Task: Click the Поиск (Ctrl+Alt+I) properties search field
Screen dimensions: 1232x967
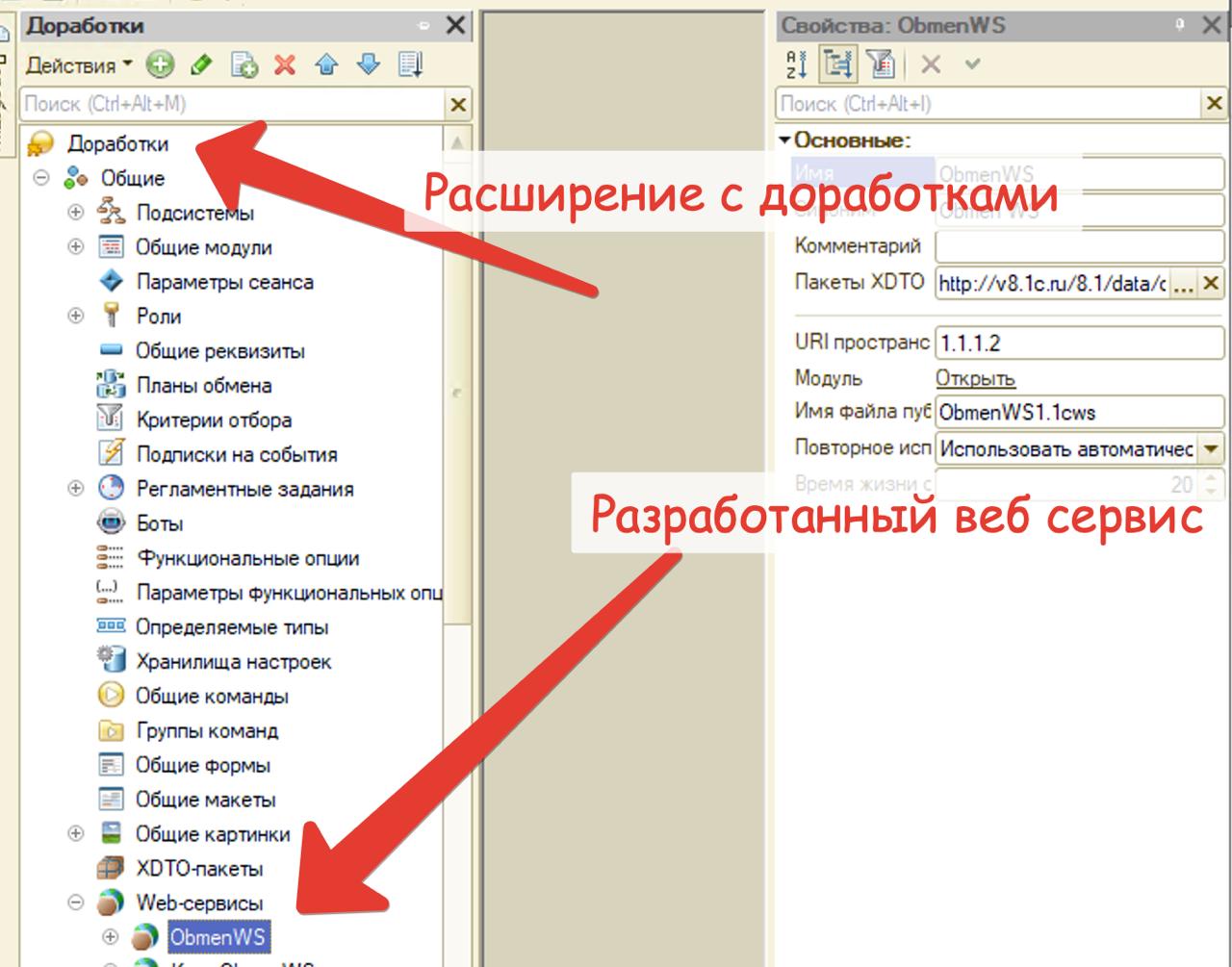Action: 988,103
